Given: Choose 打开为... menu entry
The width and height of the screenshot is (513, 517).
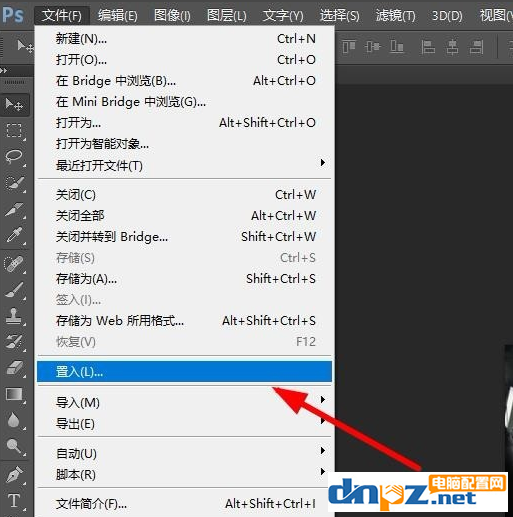Looking at the screenshot, I should [x=184, y=123].
